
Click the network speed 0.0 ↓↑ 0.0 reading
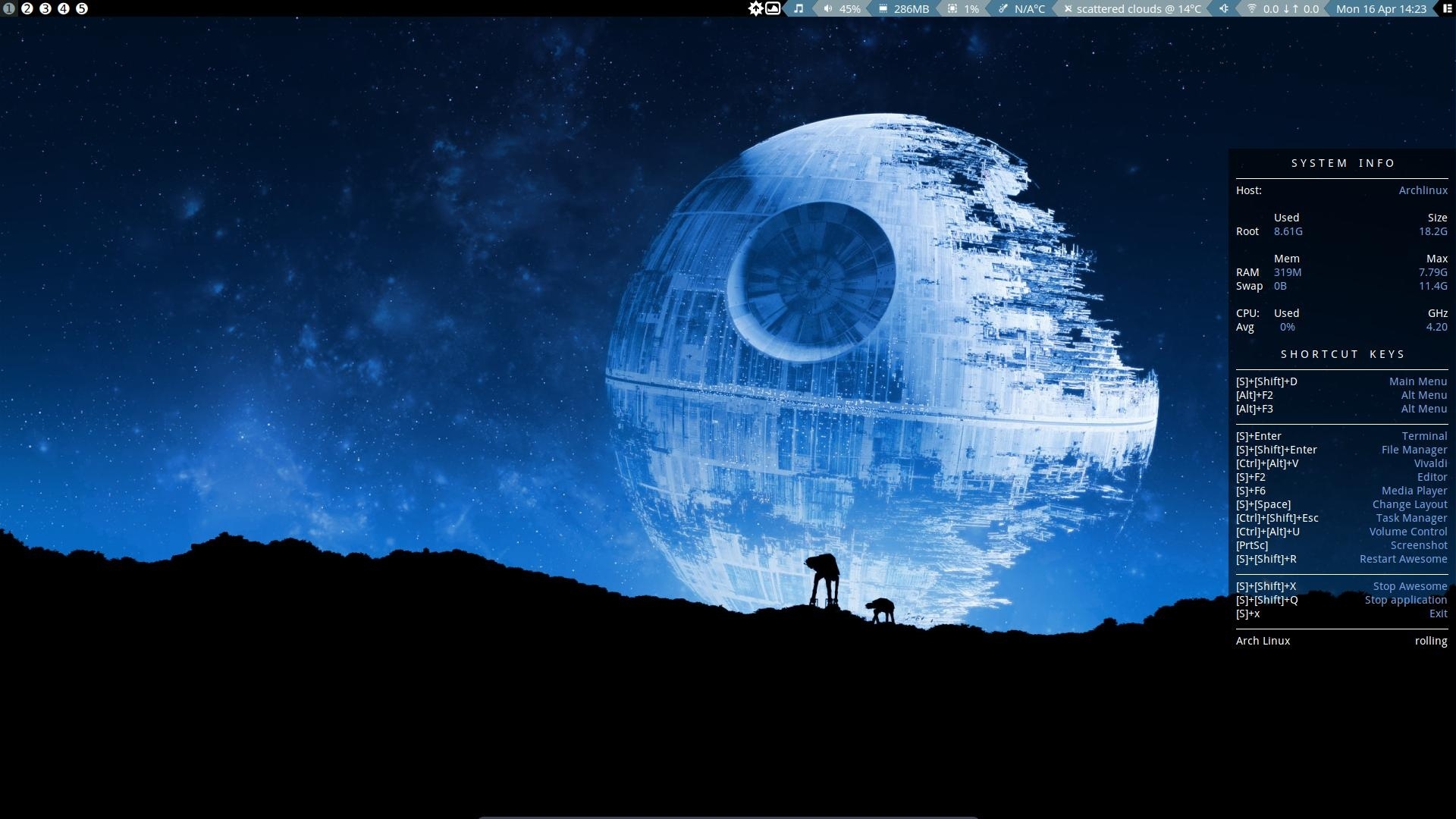click(x=1291, y=9)
